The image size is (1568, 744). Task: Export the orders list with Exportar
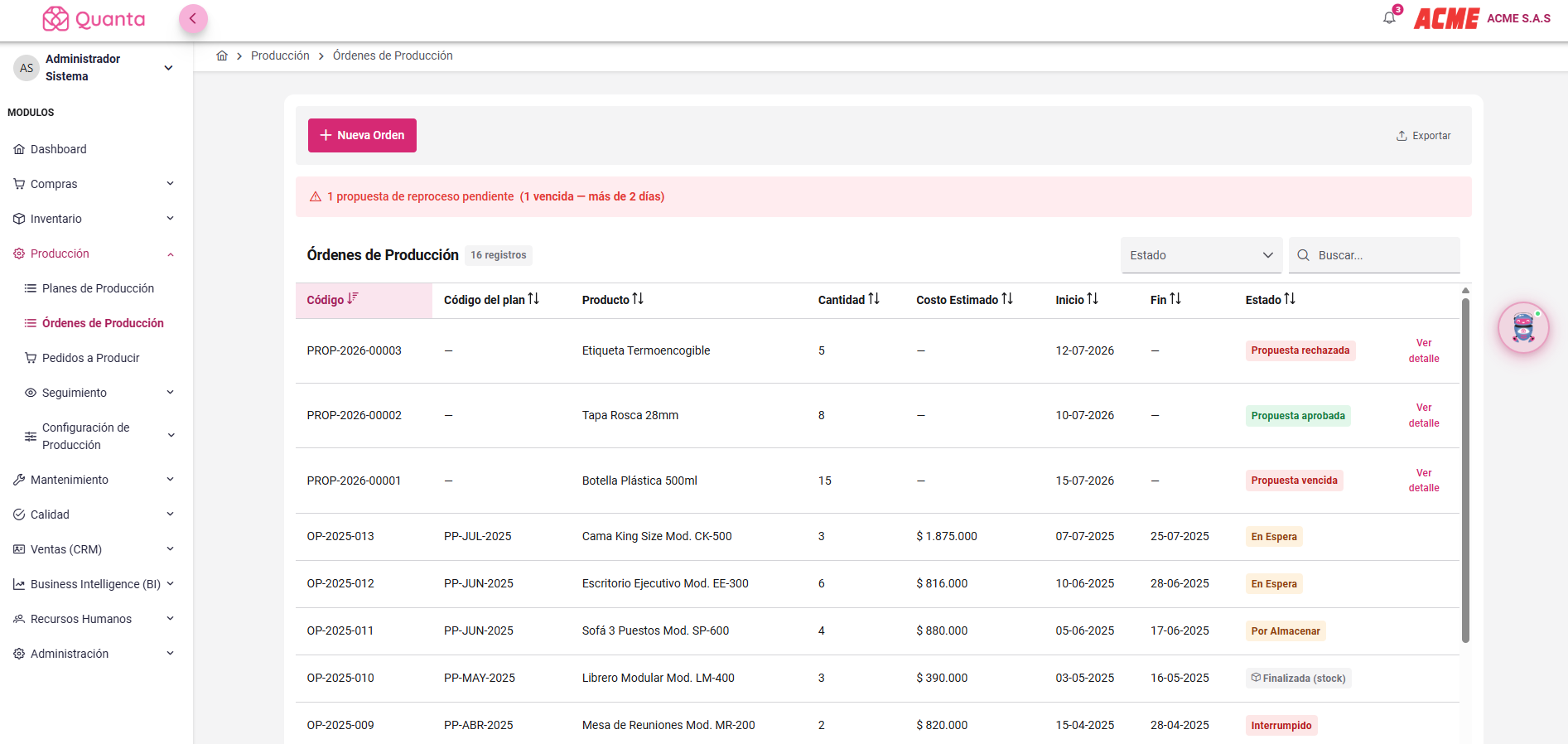click(1423, 136)
